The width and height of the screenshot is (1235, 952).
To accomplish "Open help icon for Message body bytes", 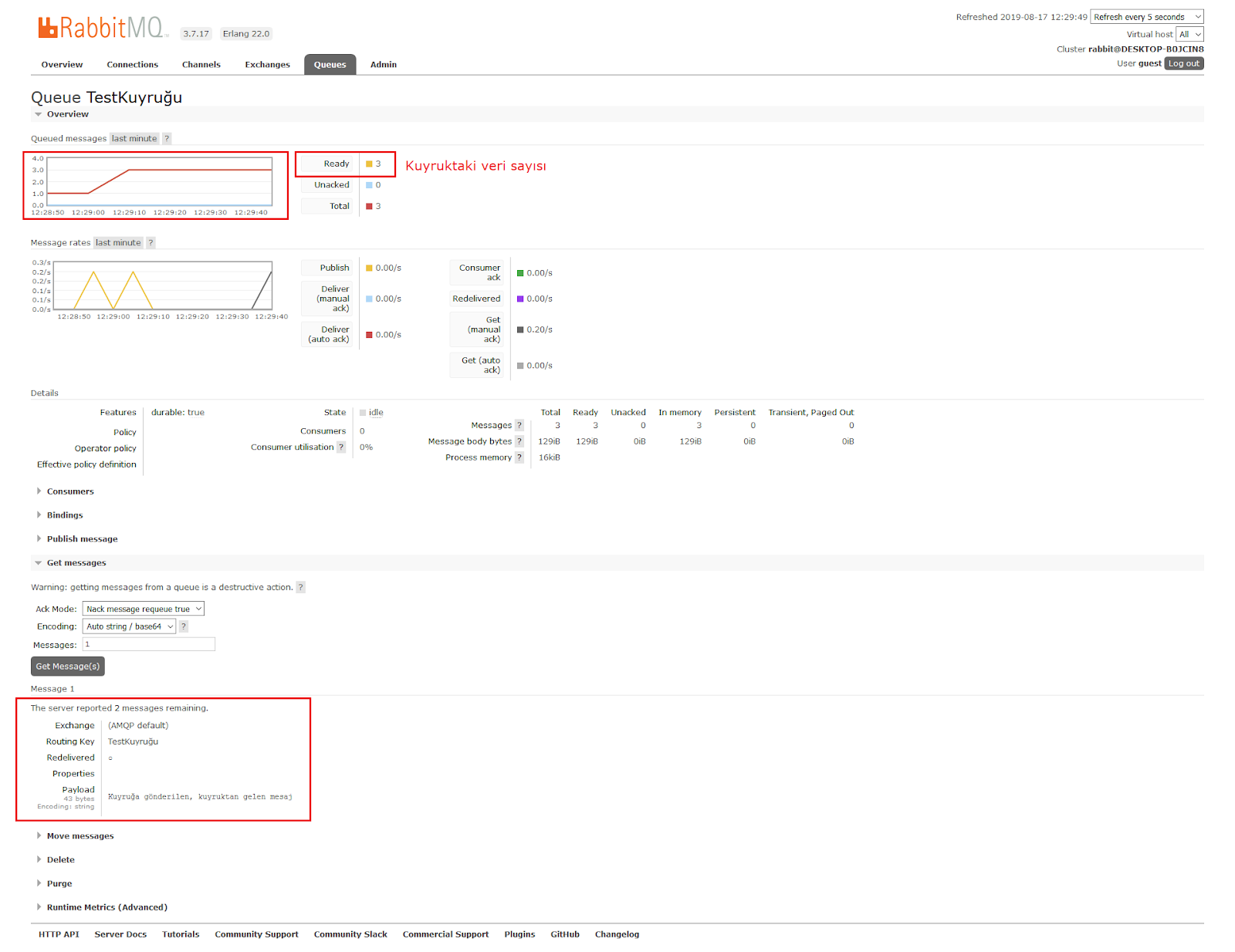I will coord(519,442).
